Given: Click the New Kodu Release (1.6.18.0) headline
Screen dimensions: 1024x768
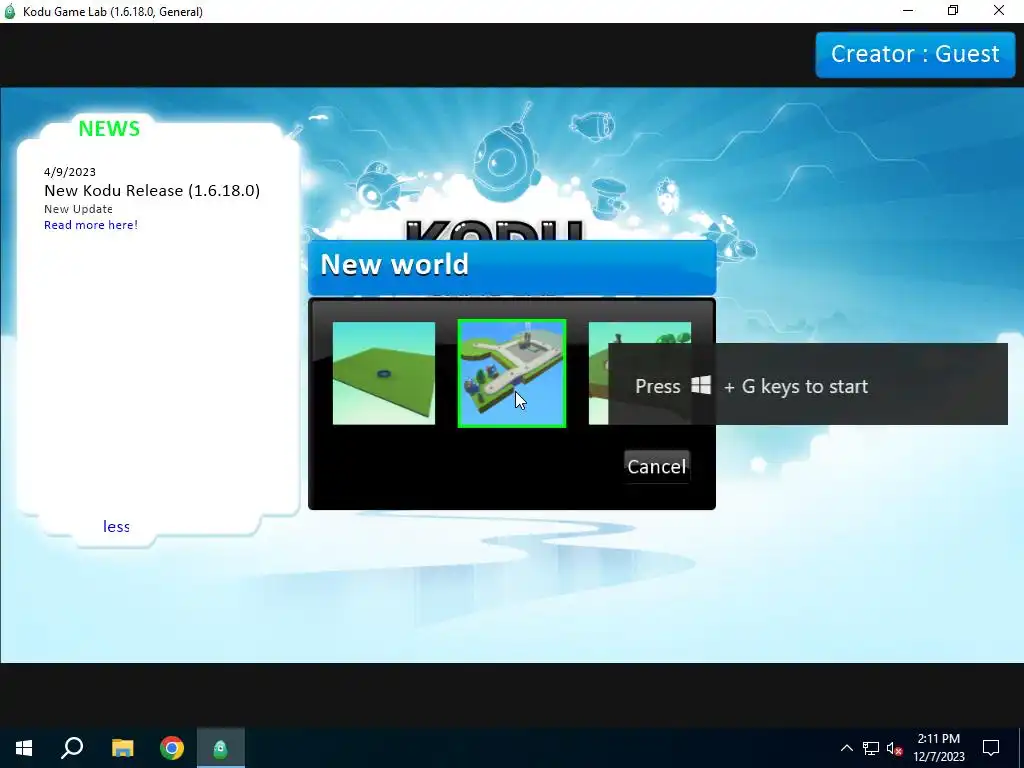Looking at the screenshot, I should [x=152, y=190].
